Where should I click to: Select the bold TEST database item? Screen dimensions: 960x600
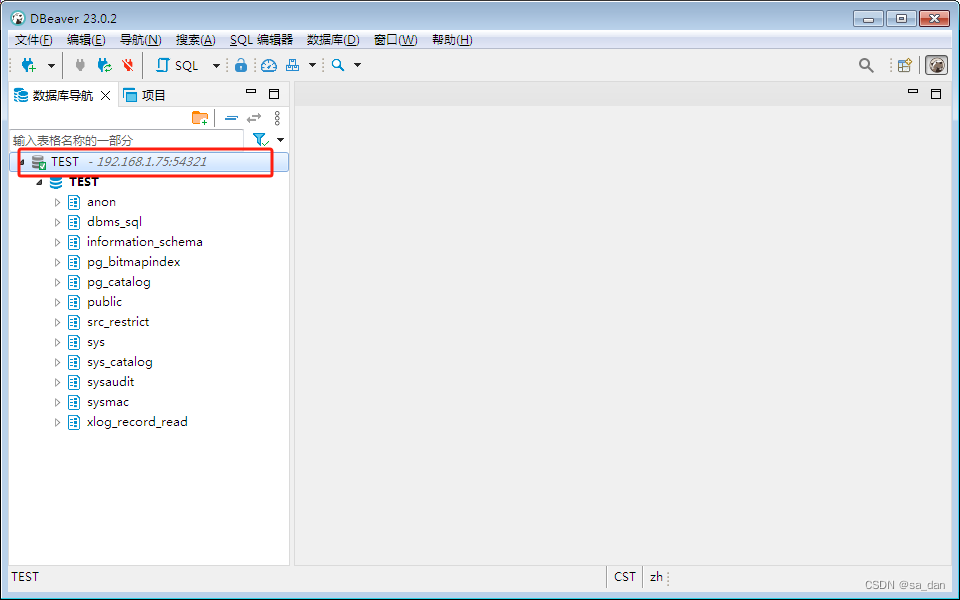pos(84,182)
